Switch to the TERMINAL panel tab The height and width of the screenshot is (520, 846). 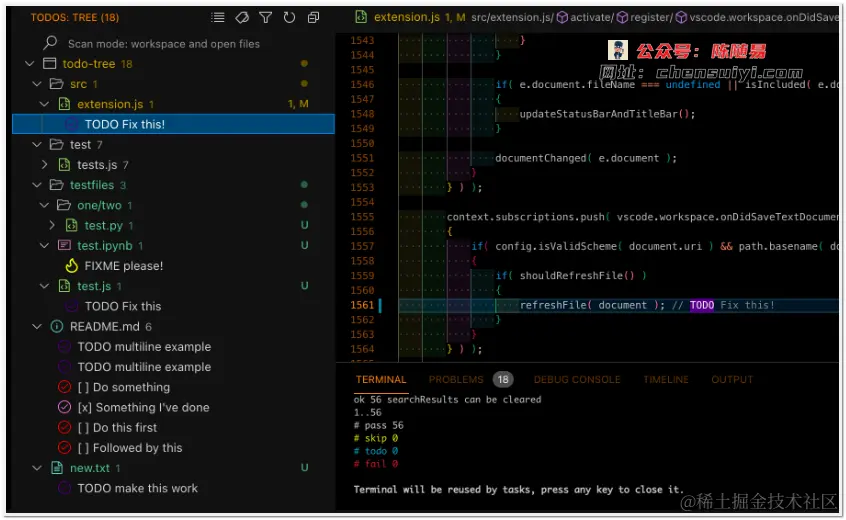tap(381, 380)
